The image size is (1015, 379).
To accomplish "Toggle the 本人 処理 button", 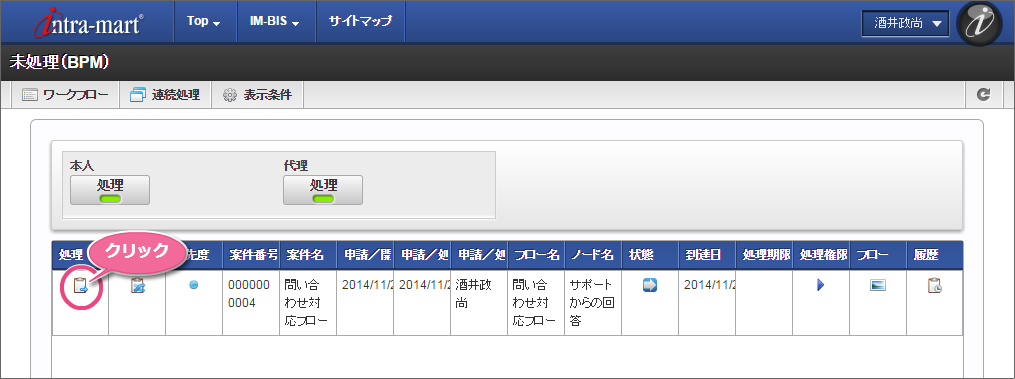I will [110, 190].
